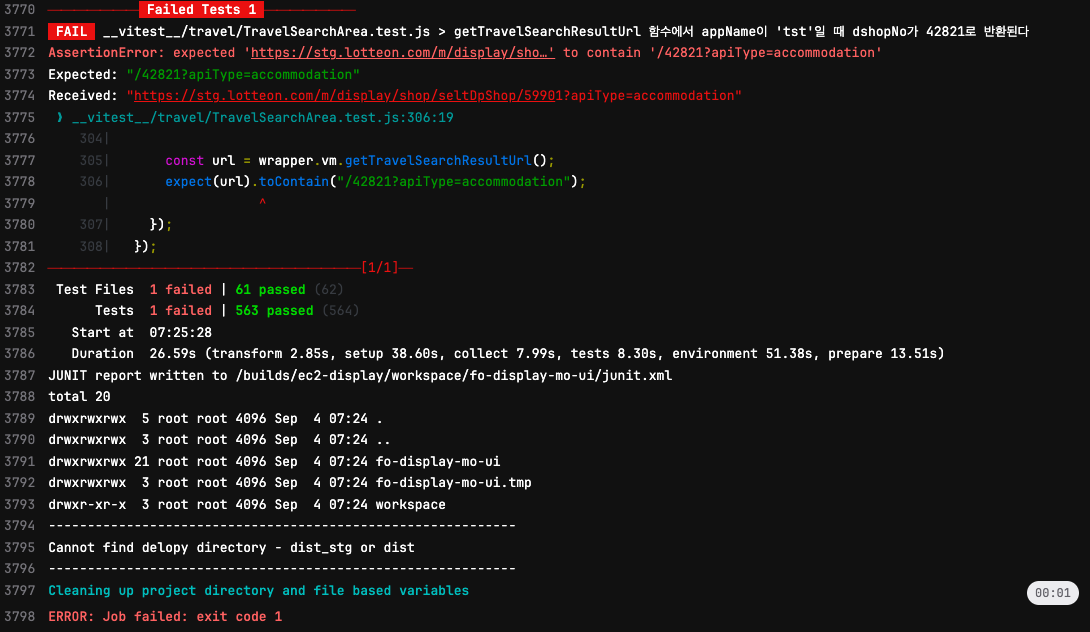Click the '563 passed' tests count
Viewport: 1090px width, 632px height.
[275, 311]
